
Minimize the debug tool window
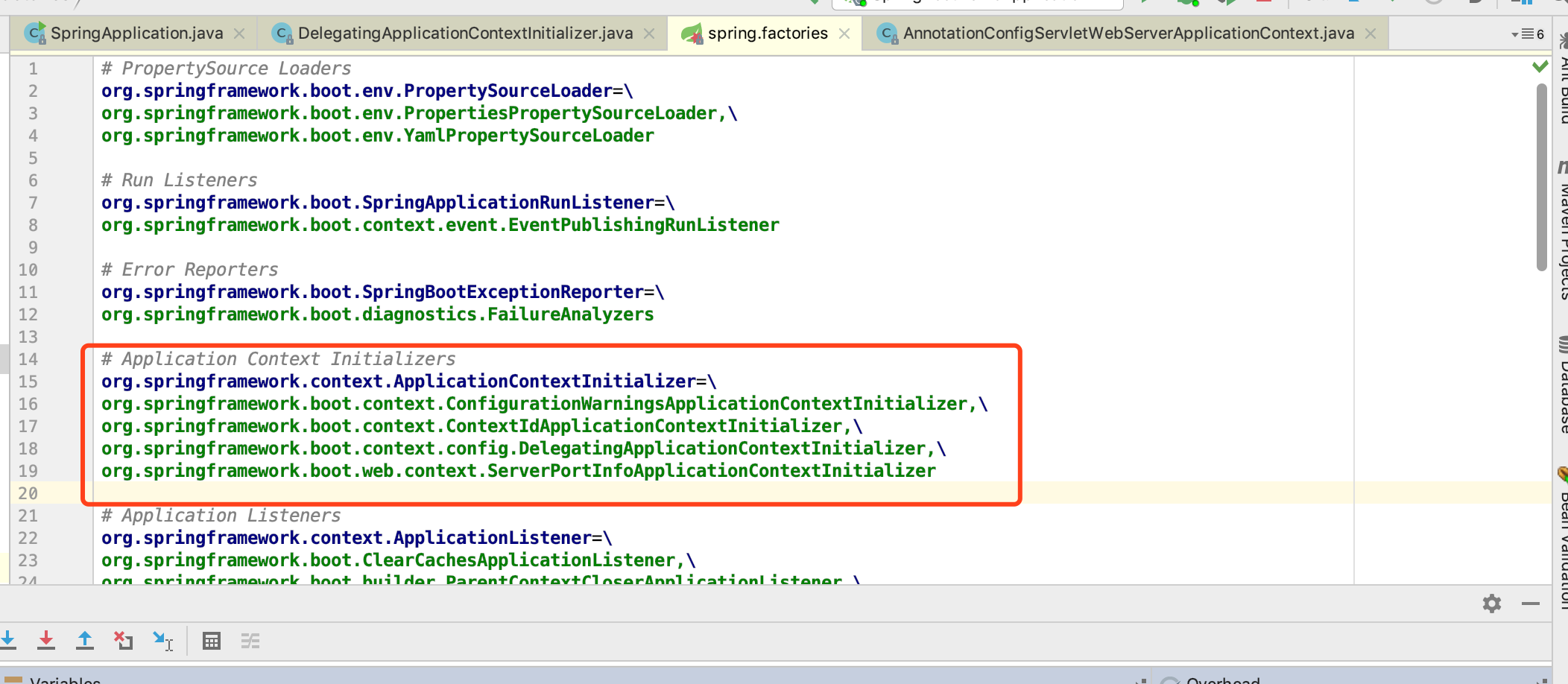pyautogui.click(x=1530, y=604)
